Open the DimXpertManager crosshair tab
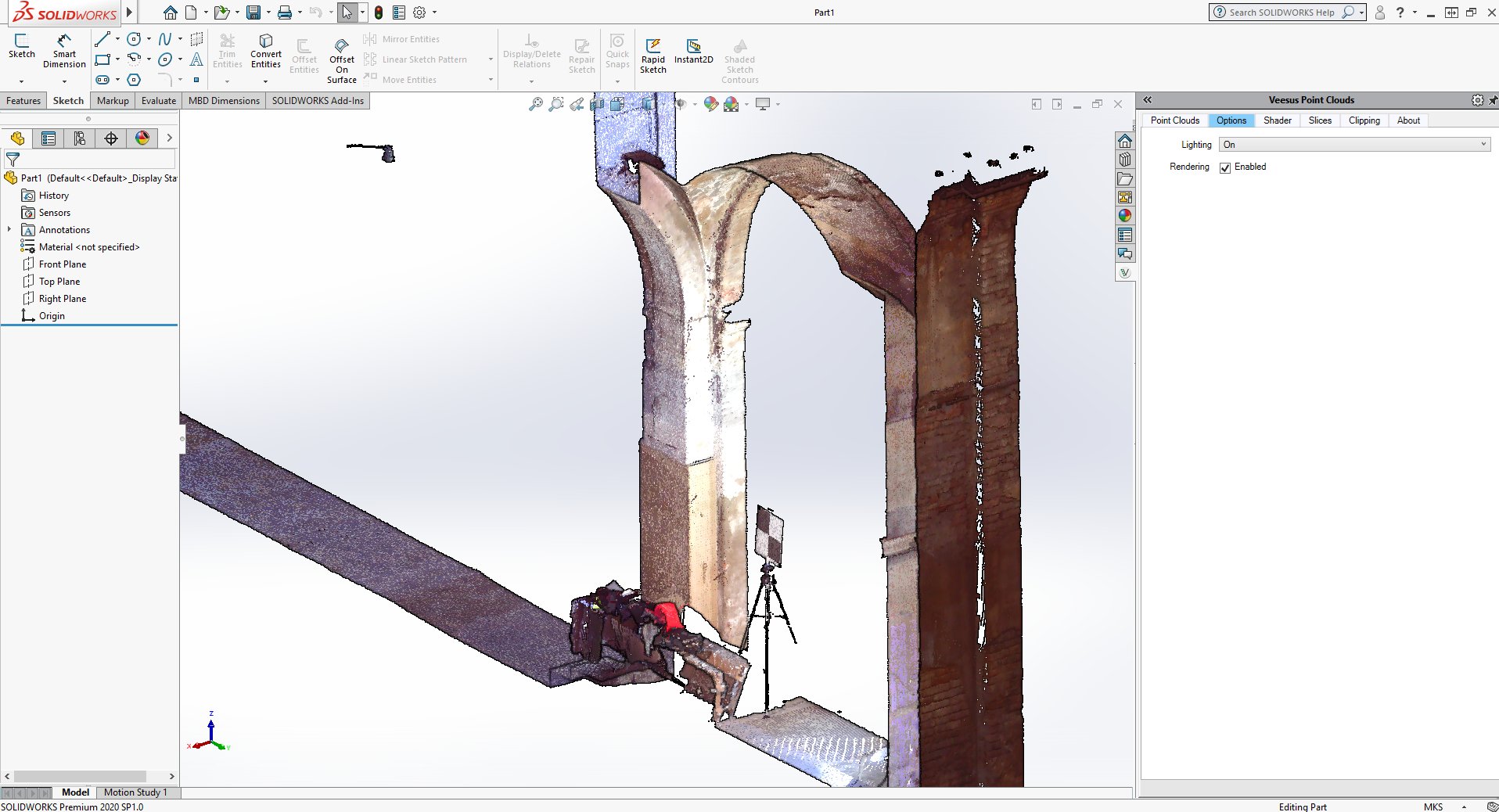 (x=111, y=138)
